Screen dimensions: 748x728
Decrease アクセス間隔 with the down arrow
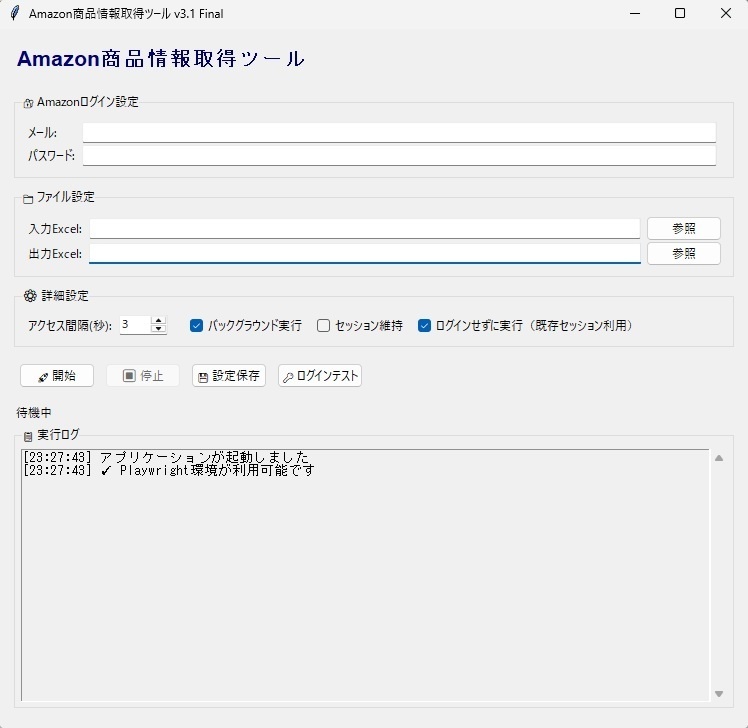(158, 329)
